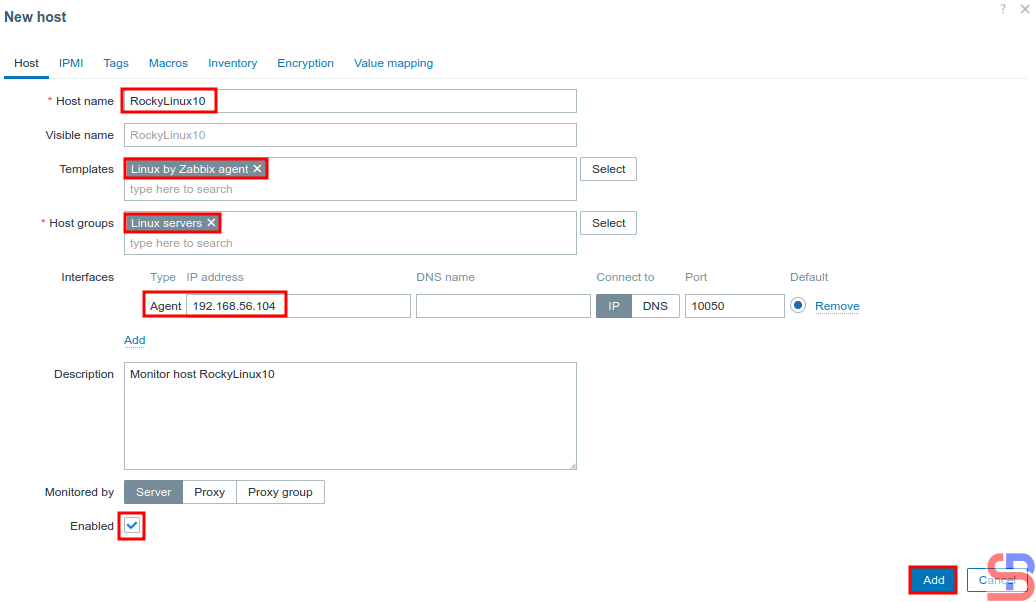Go to the Encryption tab

305,63
